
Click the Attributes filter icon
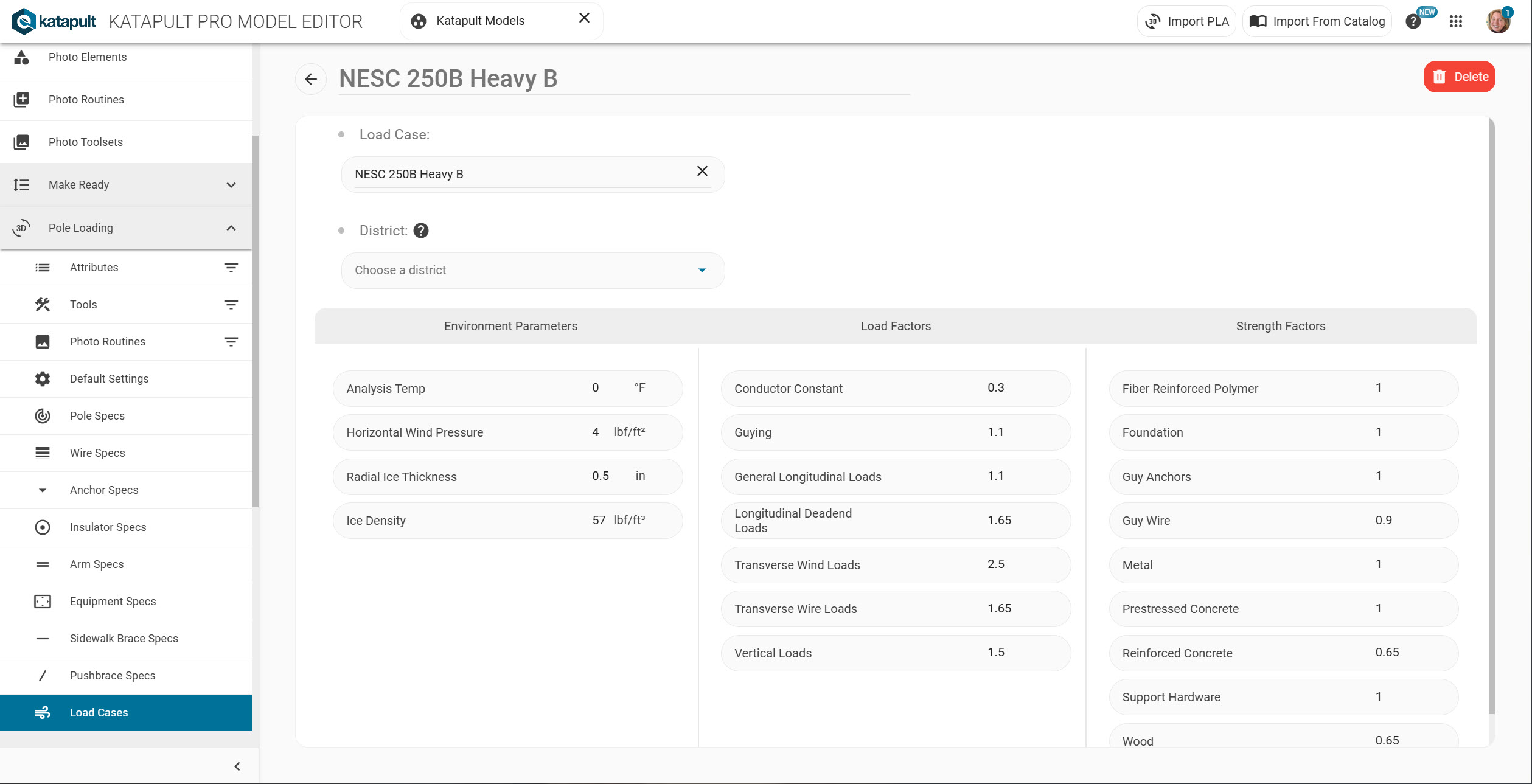231,268
